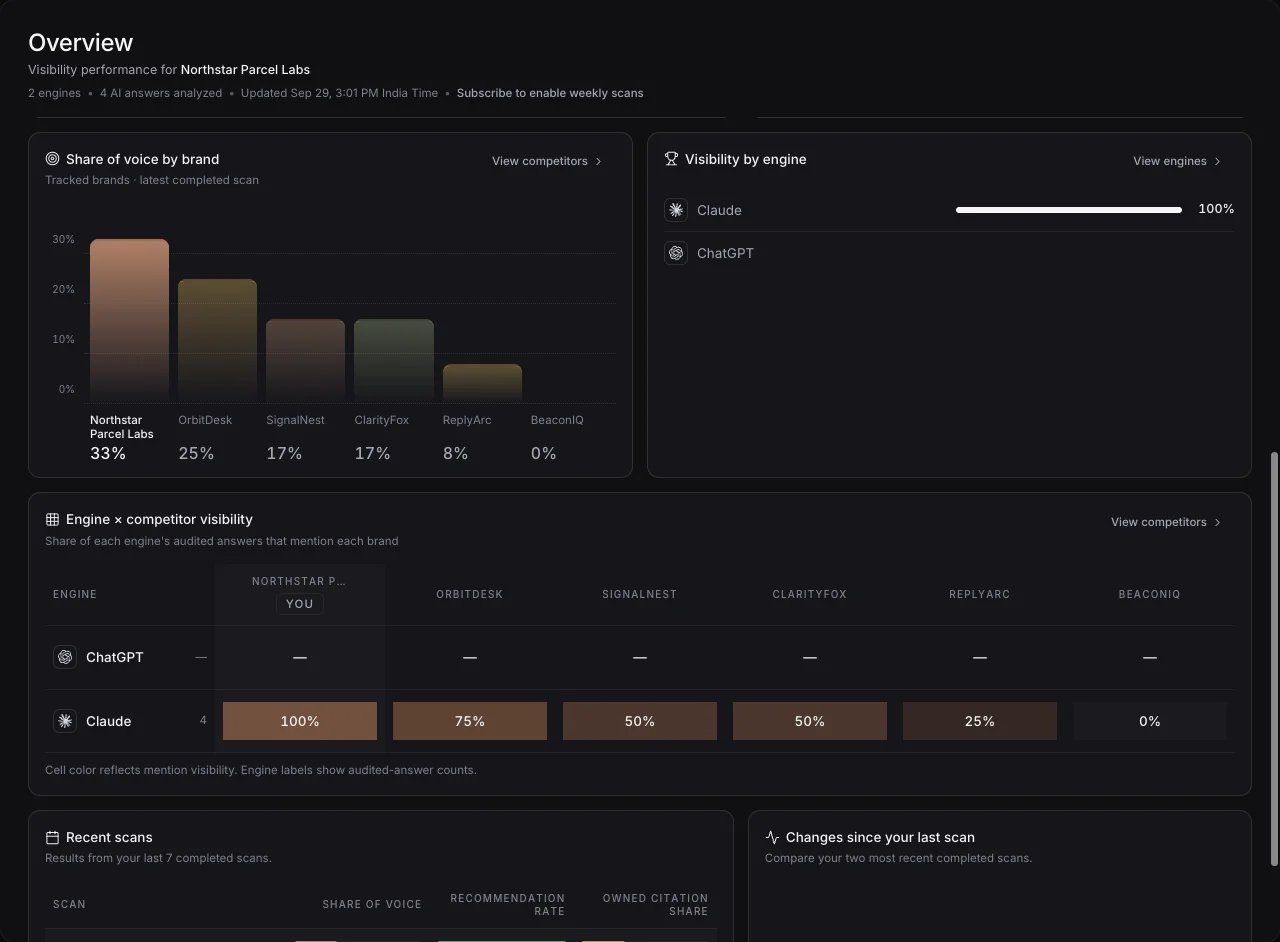
Task: Click Claude's 75% OrbitDesk cell
Action: [470, 721]
